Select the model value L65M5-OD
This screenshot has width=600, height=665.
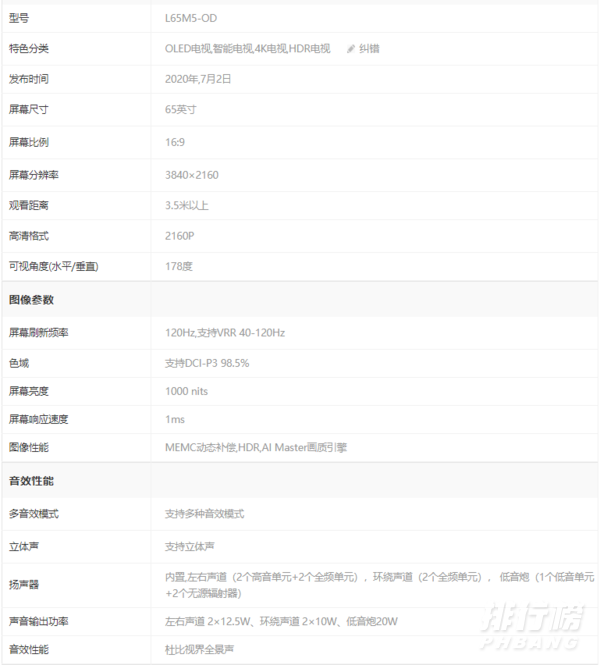(191, 18)
